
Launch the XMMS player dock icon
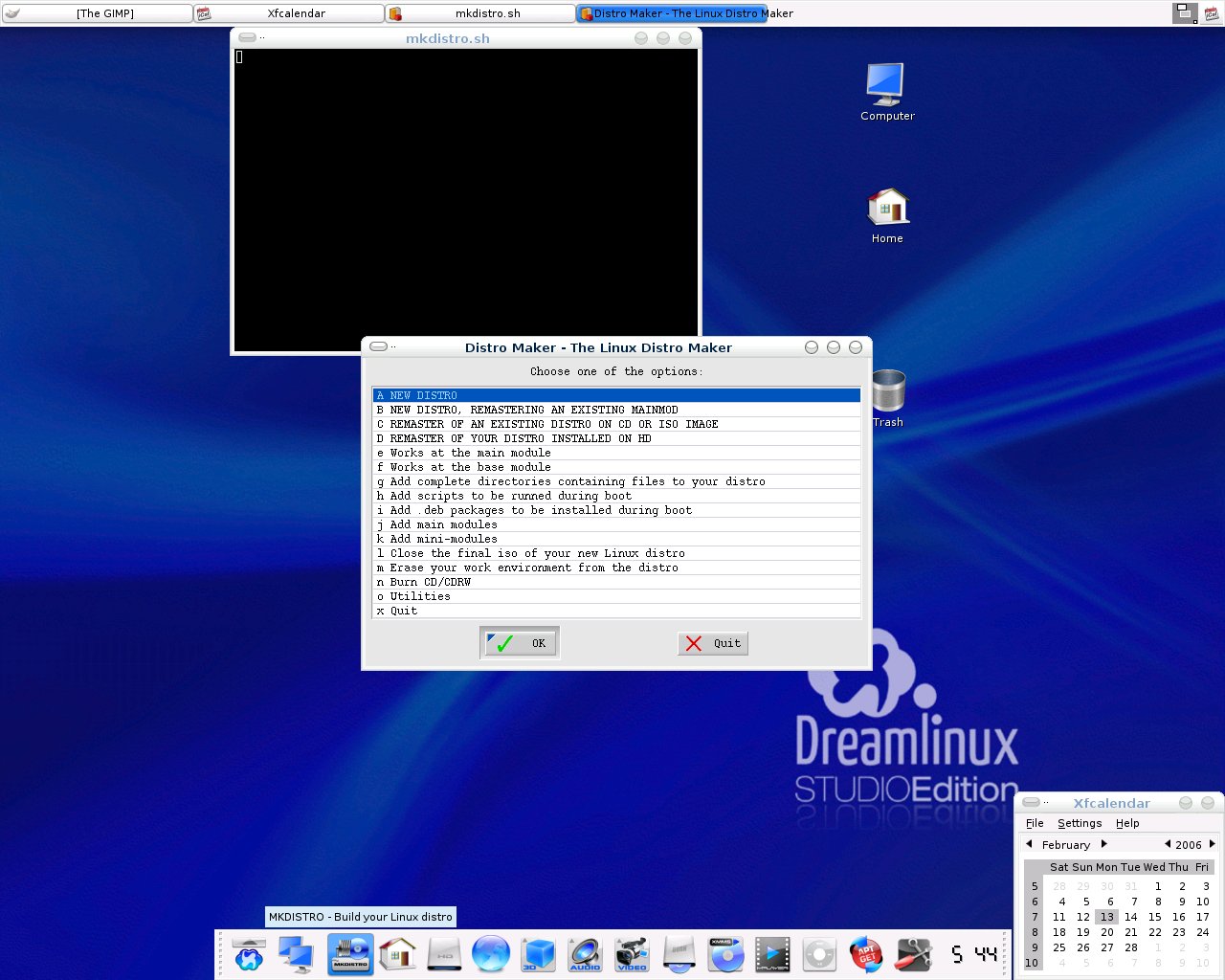725,954
